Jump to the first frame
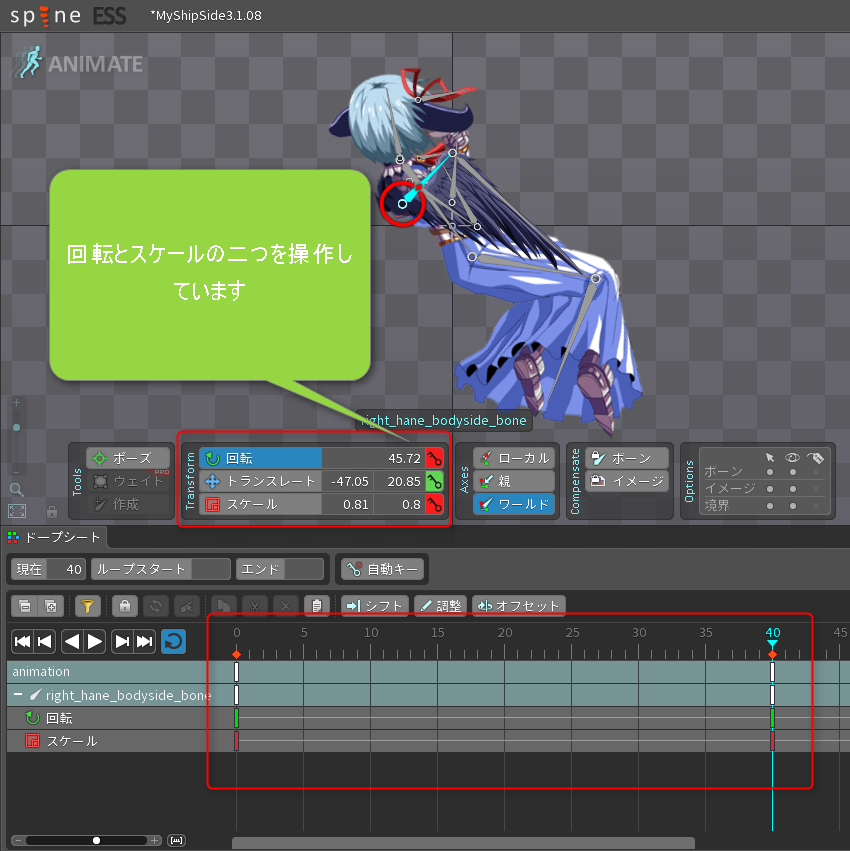This screenshot has height=851, width=850. pos(22,642)
